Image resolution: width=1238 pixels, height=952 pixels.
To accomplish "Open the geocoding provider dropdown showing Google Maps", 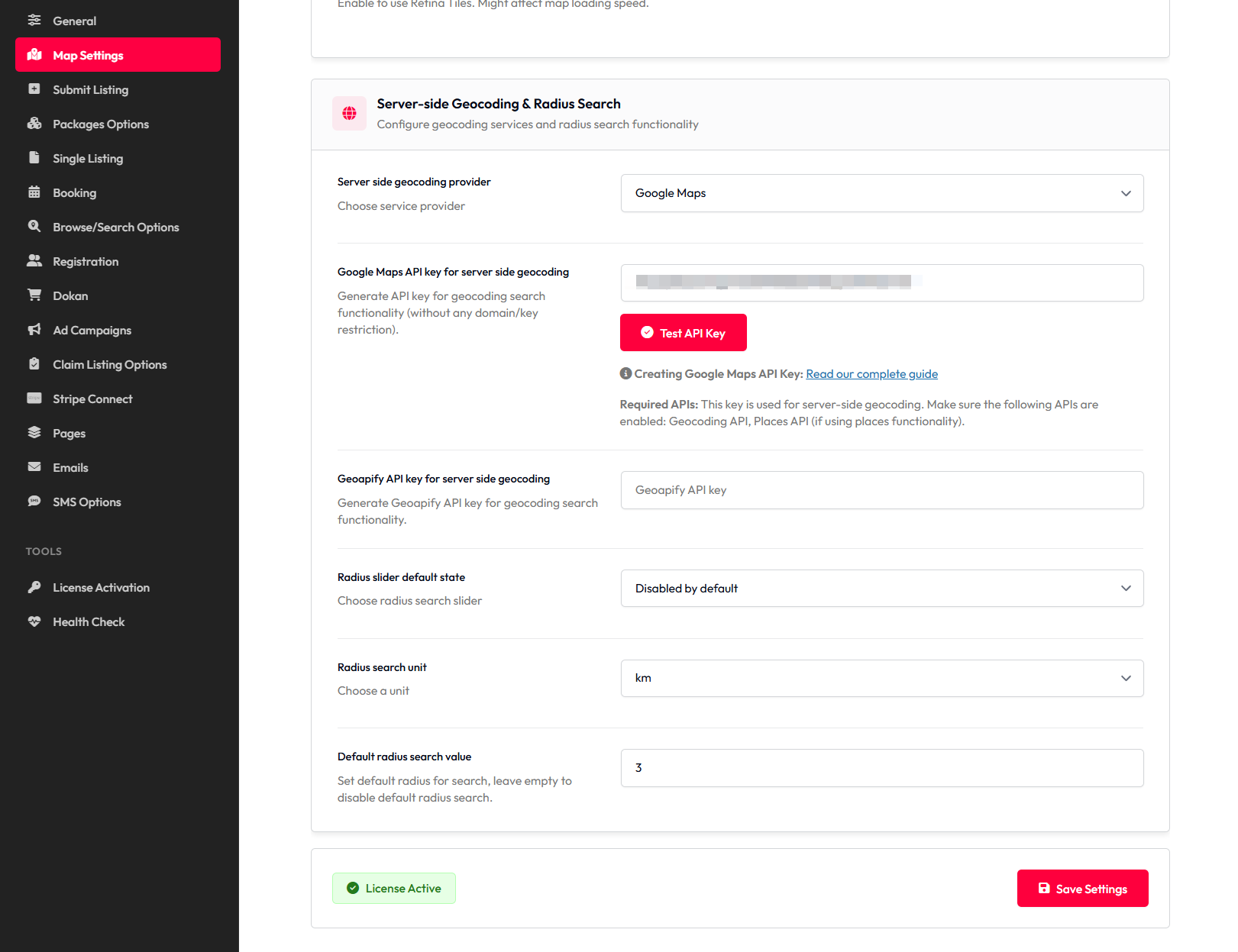I will pyautogui.click(x=881, y=193).
